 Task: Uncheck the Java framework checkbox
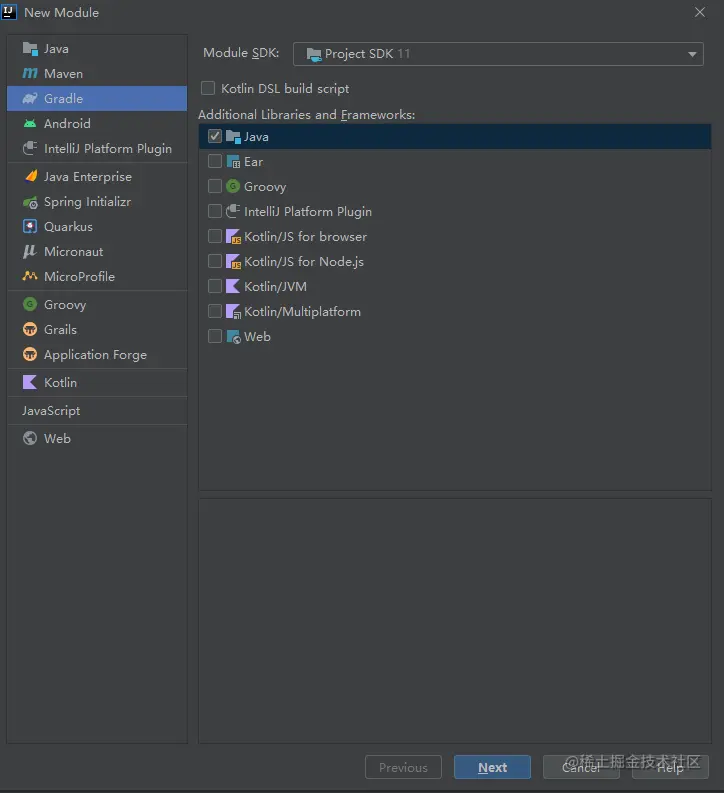click(x=215, y=136)
